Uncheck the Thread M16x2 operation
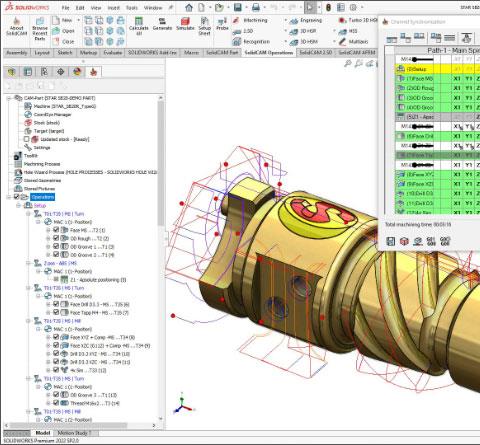 pyautogui.click(x=56, y=403)
